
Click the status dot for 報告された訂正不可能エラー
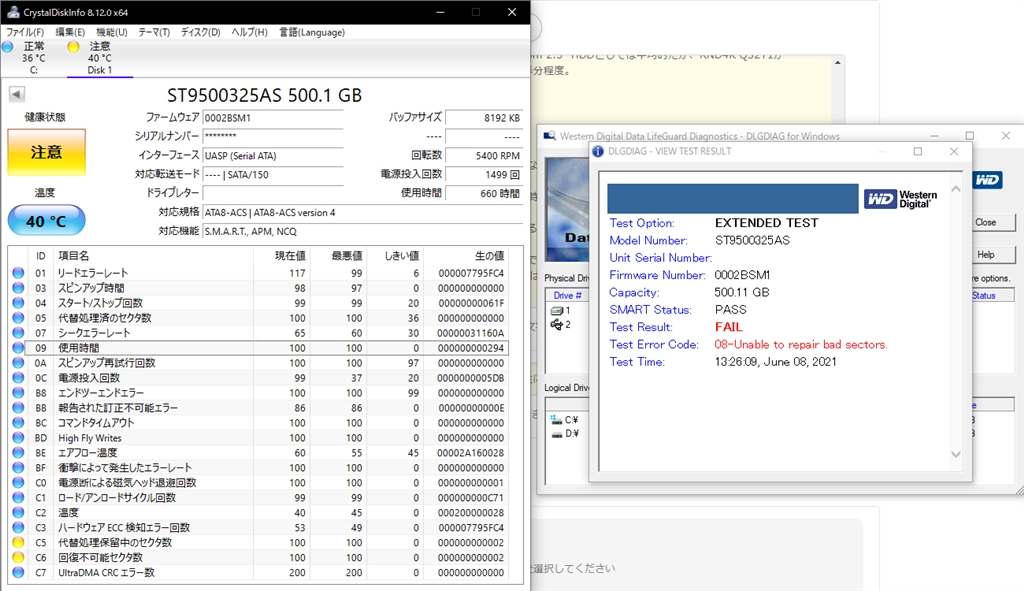tap(18, 408)
